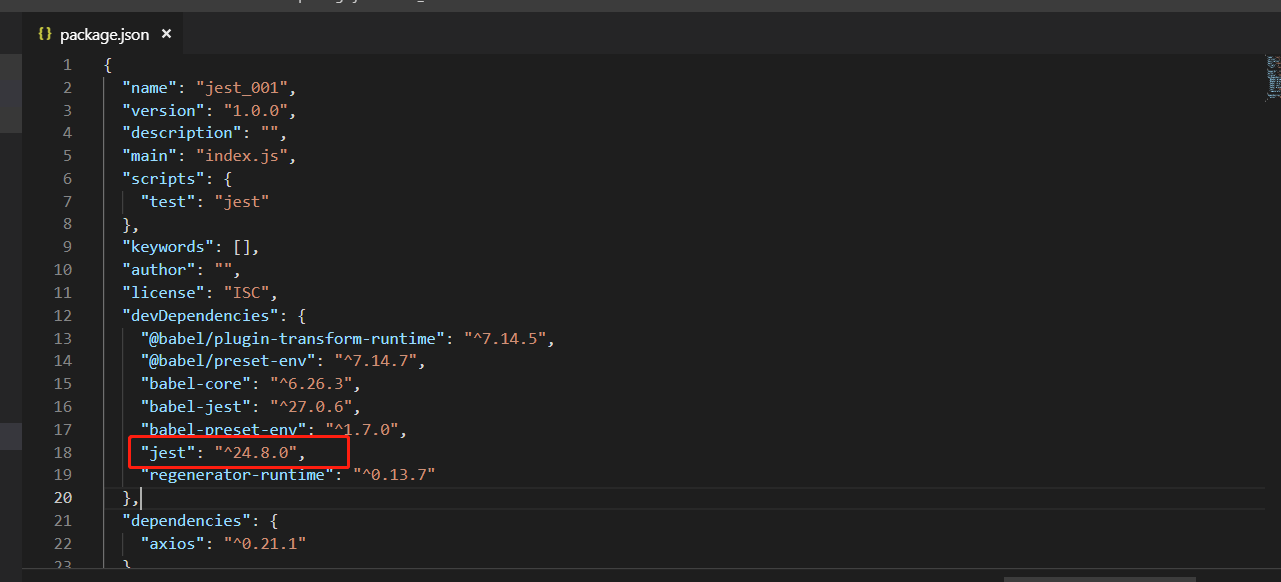
Task: Click the "index.js" value
Action: (241, 156)
